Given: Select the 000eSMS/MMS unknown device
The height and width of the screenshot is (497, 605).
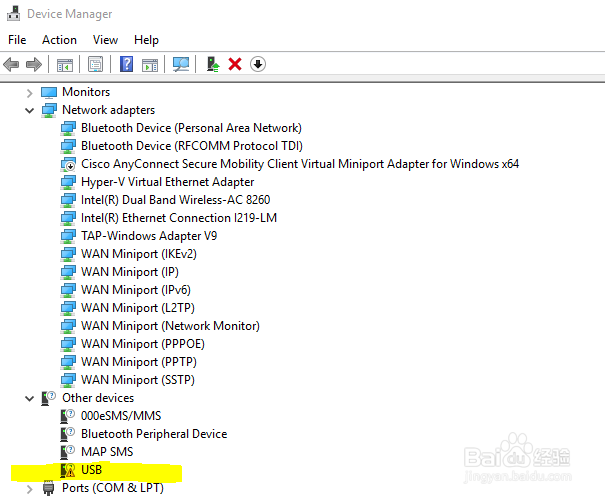Looking at the screenshot, I should click(121, 416).
